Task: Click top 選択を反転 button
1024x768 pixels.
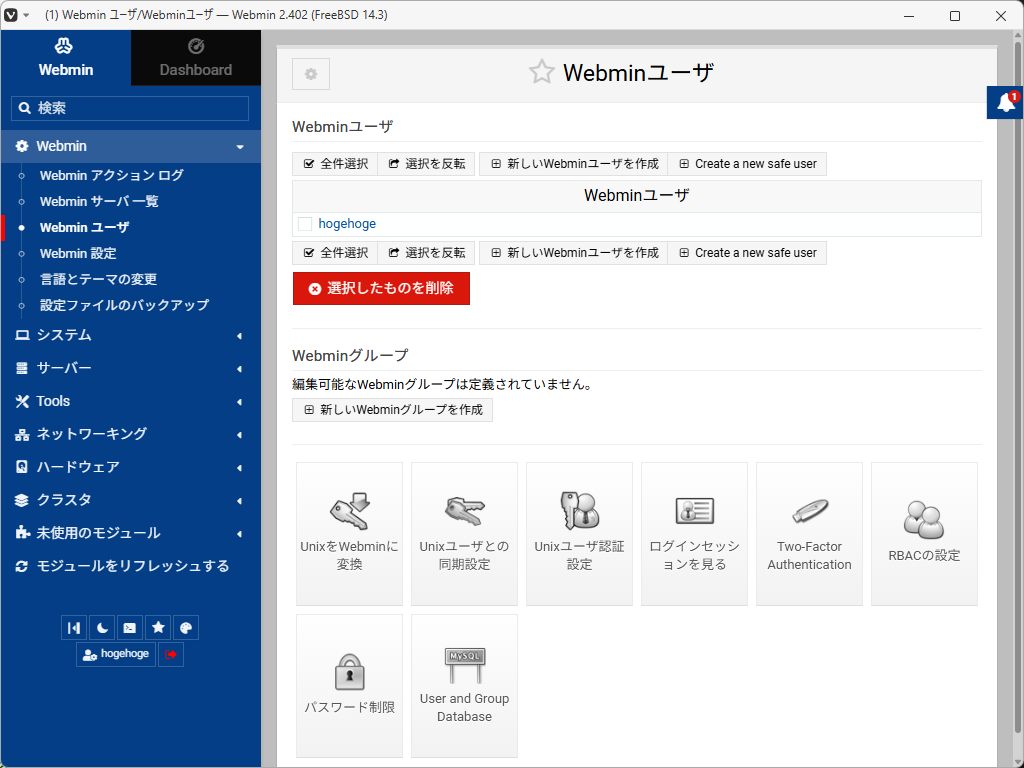Action: click(427, 164)
